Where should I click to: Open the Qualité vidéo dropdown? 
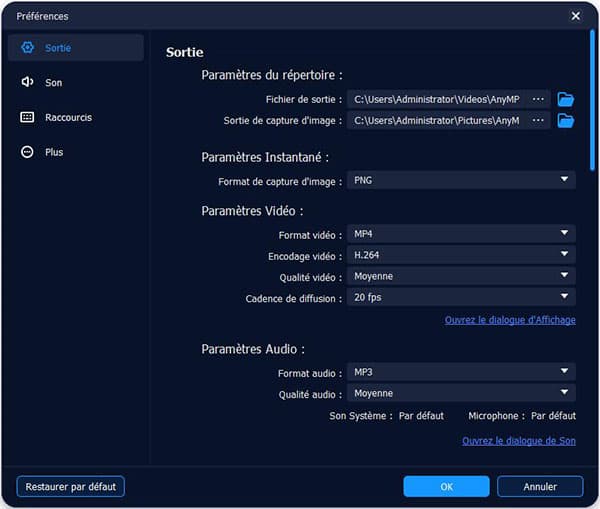[x=461, y=276]
